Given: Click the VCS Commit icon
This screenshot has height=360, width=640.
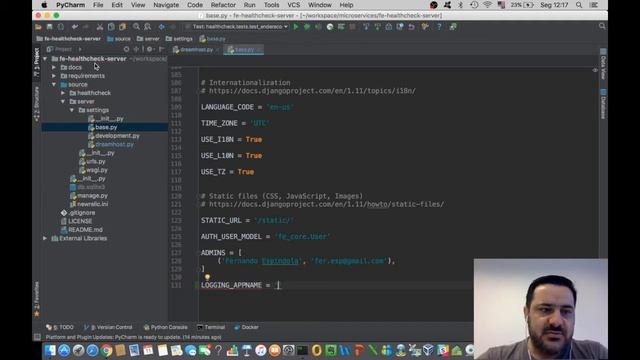Looking at the screenshot, I should click(x=378, y=27).
